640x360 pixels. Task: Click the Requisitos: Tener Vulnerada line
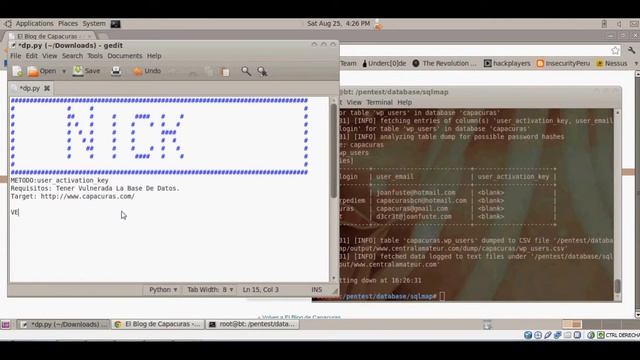click(x=95, y=188)
